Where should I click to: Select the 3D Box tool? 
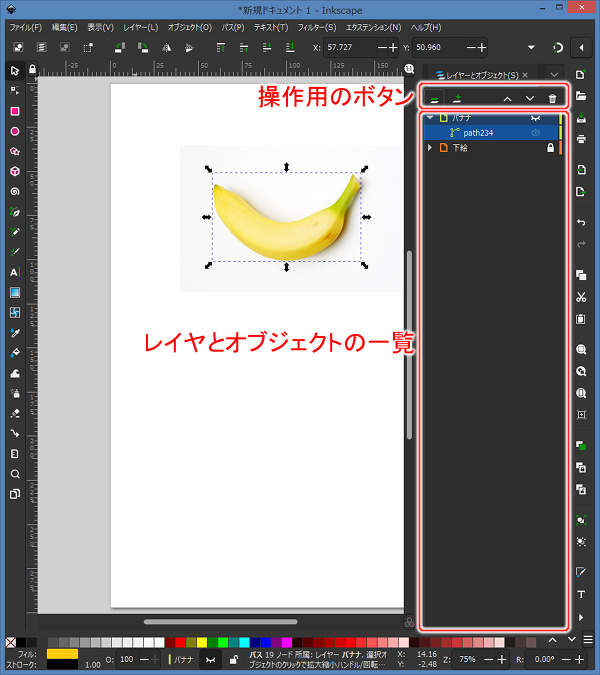15,171
